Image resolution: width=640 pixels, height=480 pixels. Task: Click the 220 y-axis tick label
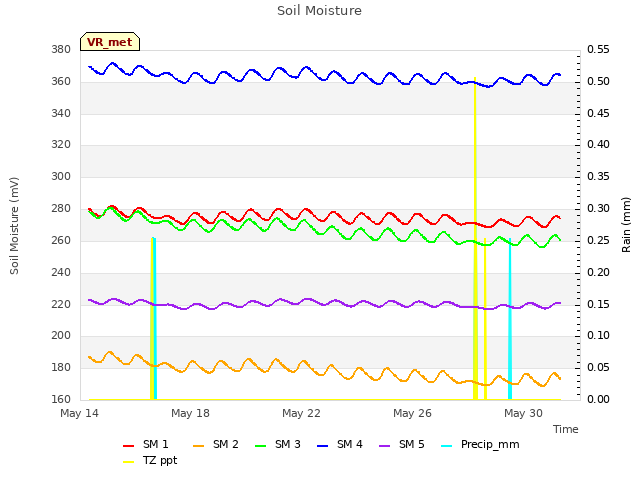tap(61, 304)
